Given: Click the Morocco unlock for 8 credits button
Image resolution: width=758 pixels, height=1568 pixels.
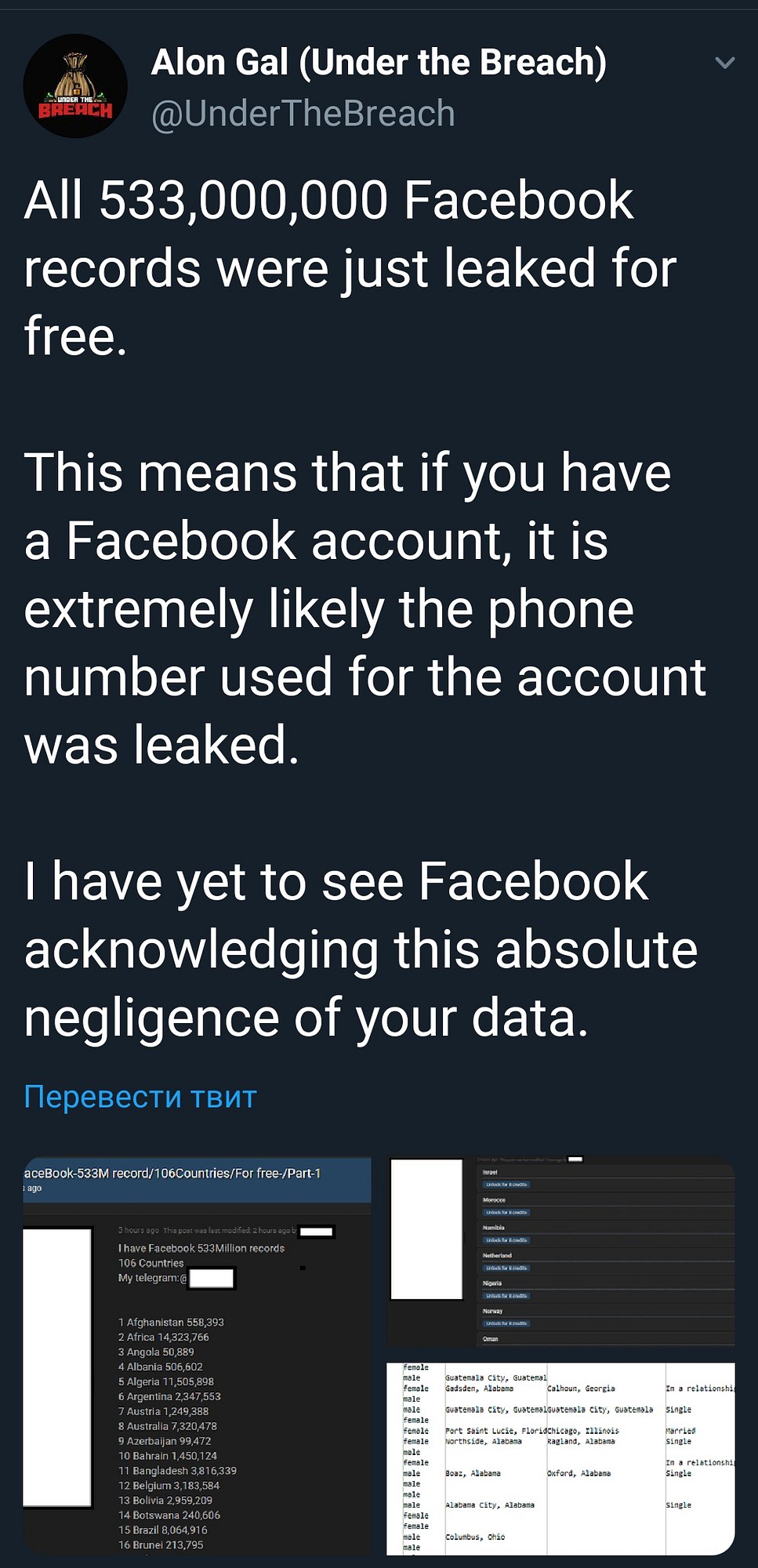Looking at the screenshot, I should (x=506, y=1212).
